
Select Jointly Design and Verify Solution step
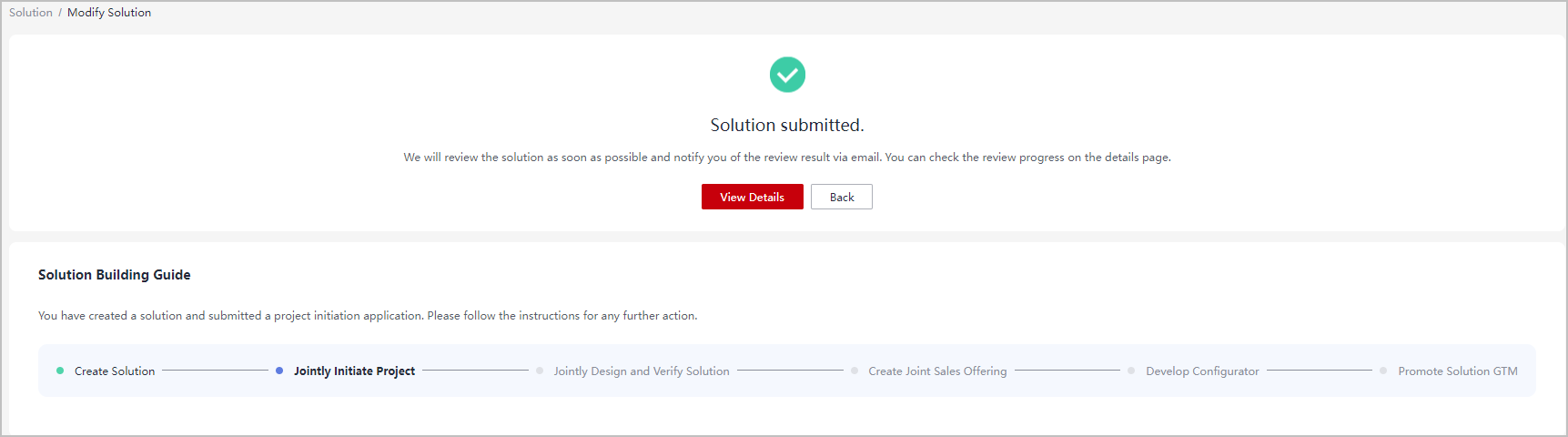click(642, 371)
